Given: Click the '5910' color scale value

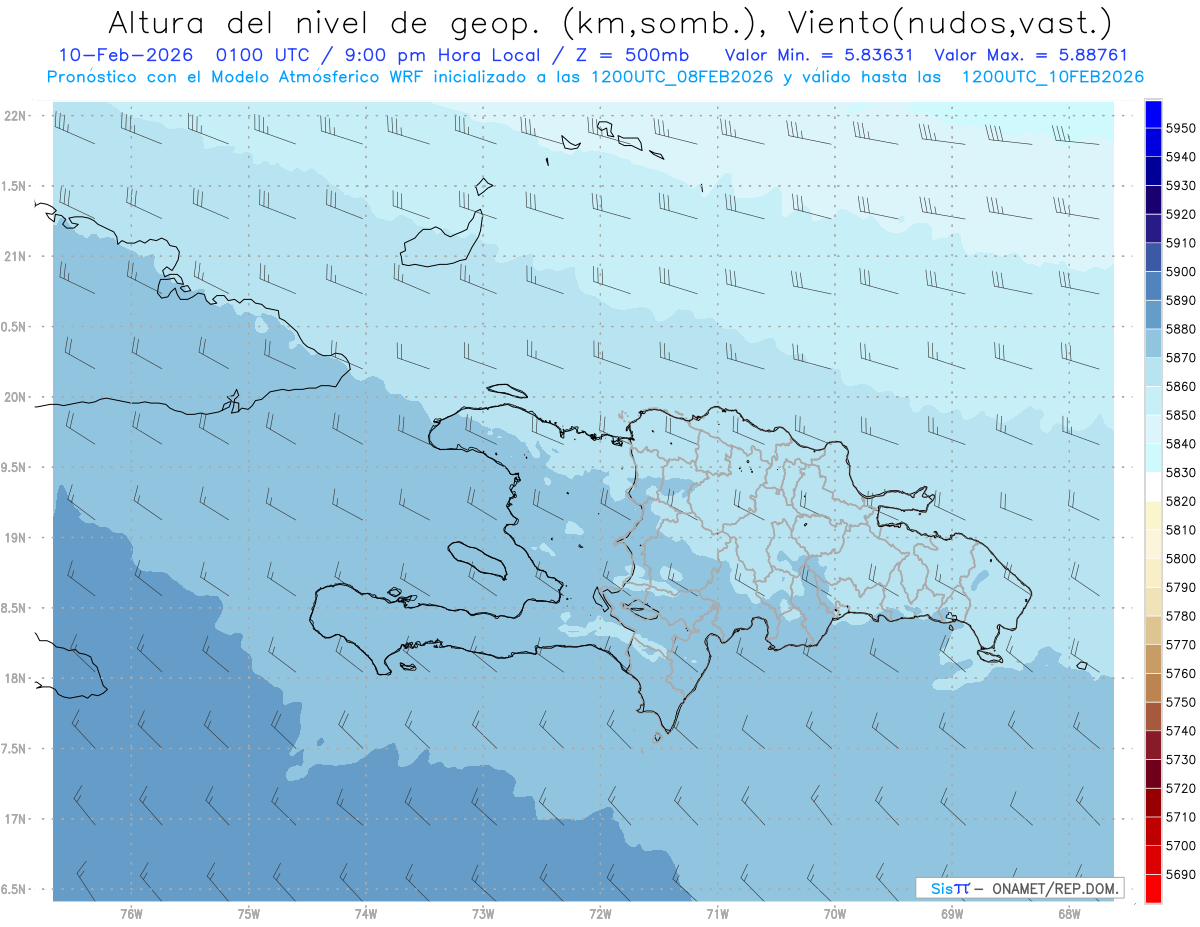Looking at the screenshot, I should point(1181,243).
